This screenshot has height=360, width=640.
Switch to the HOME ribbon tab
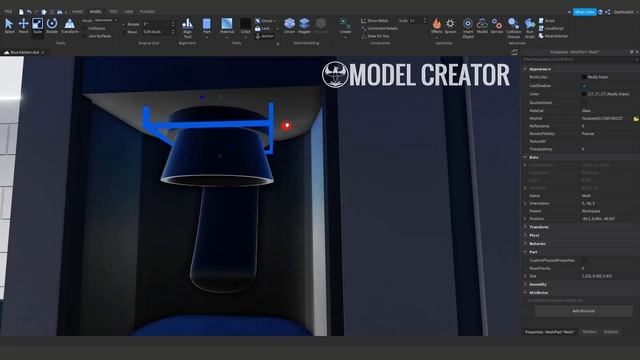(77, 12)
